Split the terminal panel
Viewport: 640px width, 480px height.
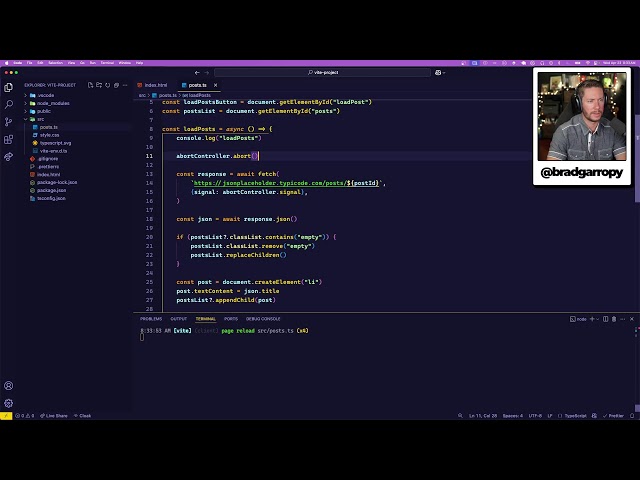coord(605,319)
